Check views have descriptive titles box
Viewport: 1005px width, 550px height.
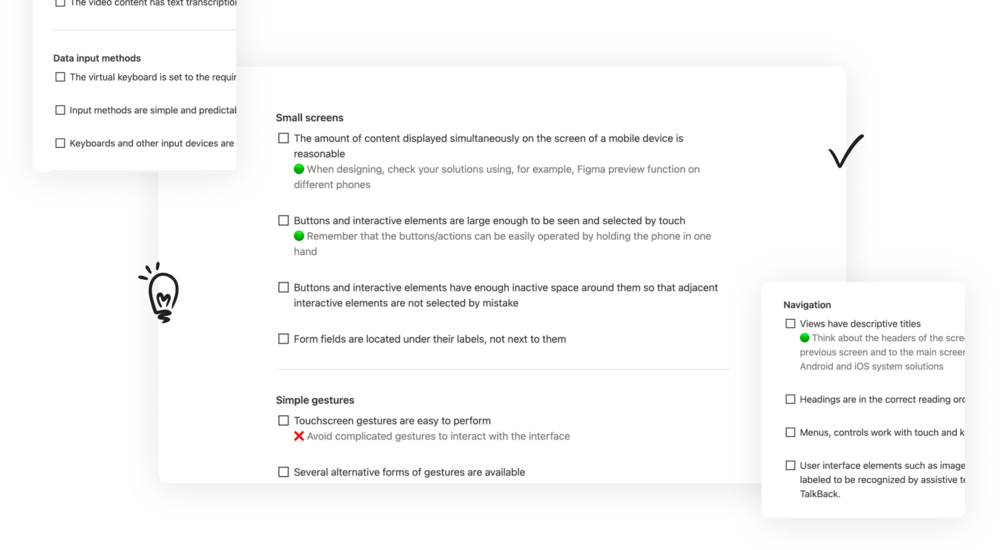coord(790,324)
